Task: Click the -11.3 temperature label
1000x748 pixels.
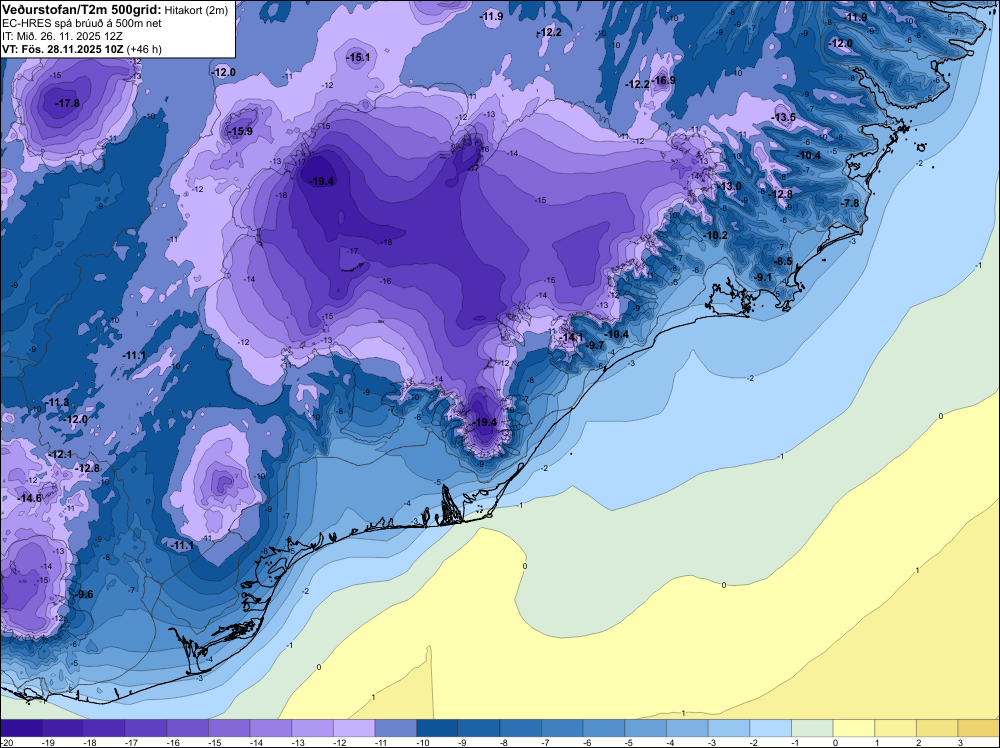Action: pos(57,402)
